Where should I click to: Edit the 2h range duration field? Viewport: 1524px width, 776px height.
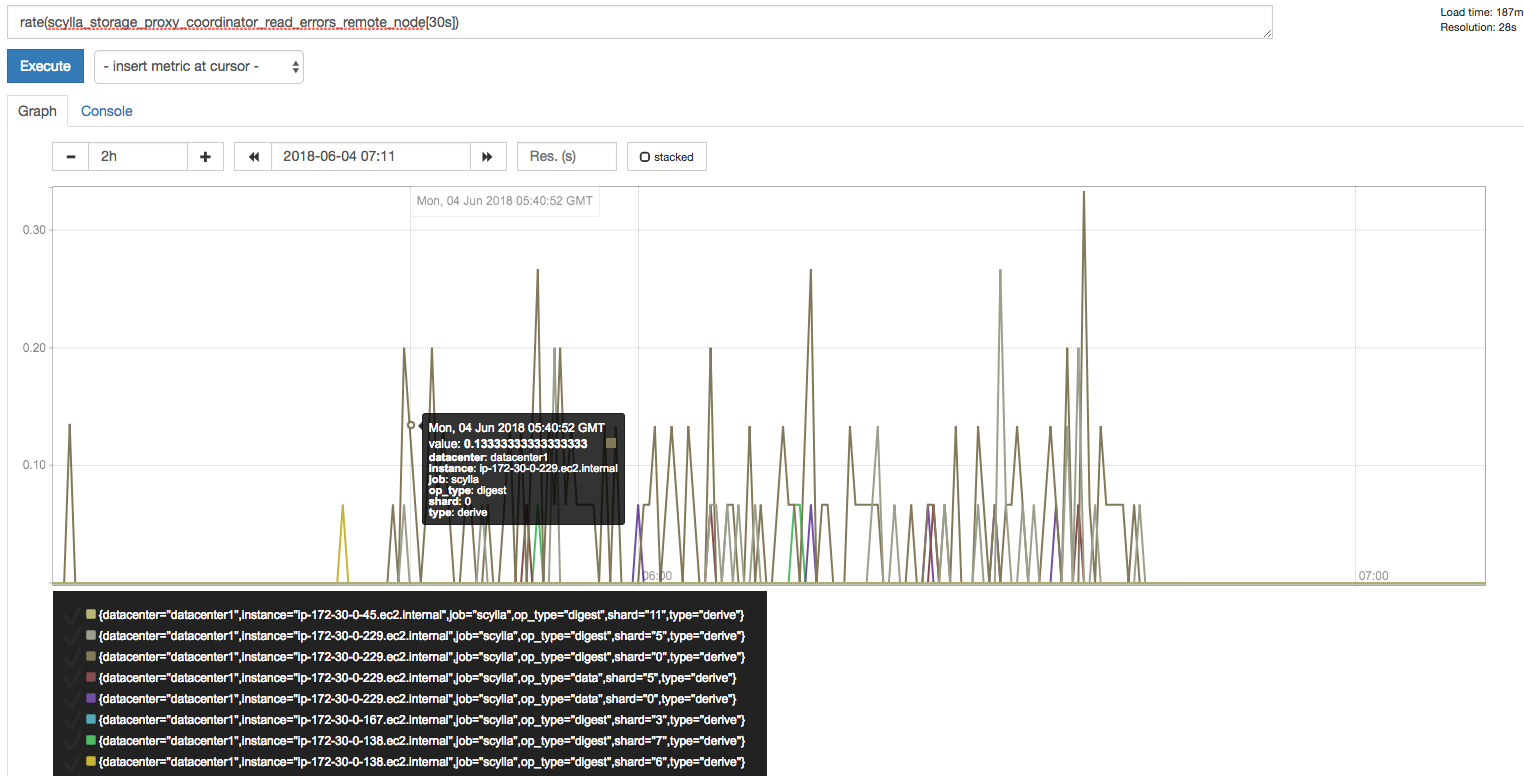point(138,156)
